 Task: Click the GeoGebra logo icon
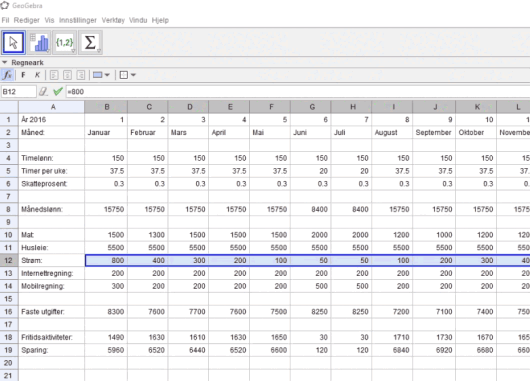click(5, 5)
